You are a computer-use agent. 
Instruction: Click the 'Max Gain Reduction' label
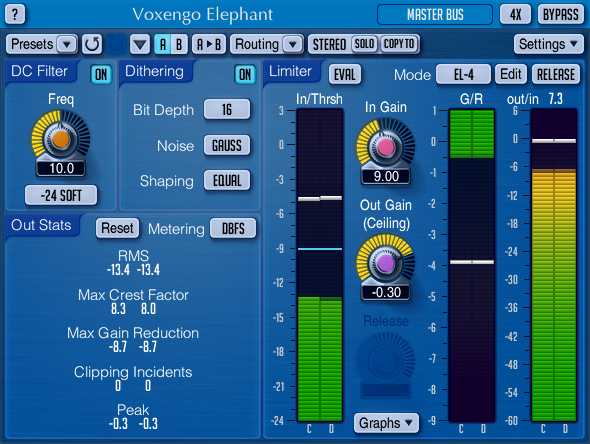pyautogui.click(x=133, y=333)
